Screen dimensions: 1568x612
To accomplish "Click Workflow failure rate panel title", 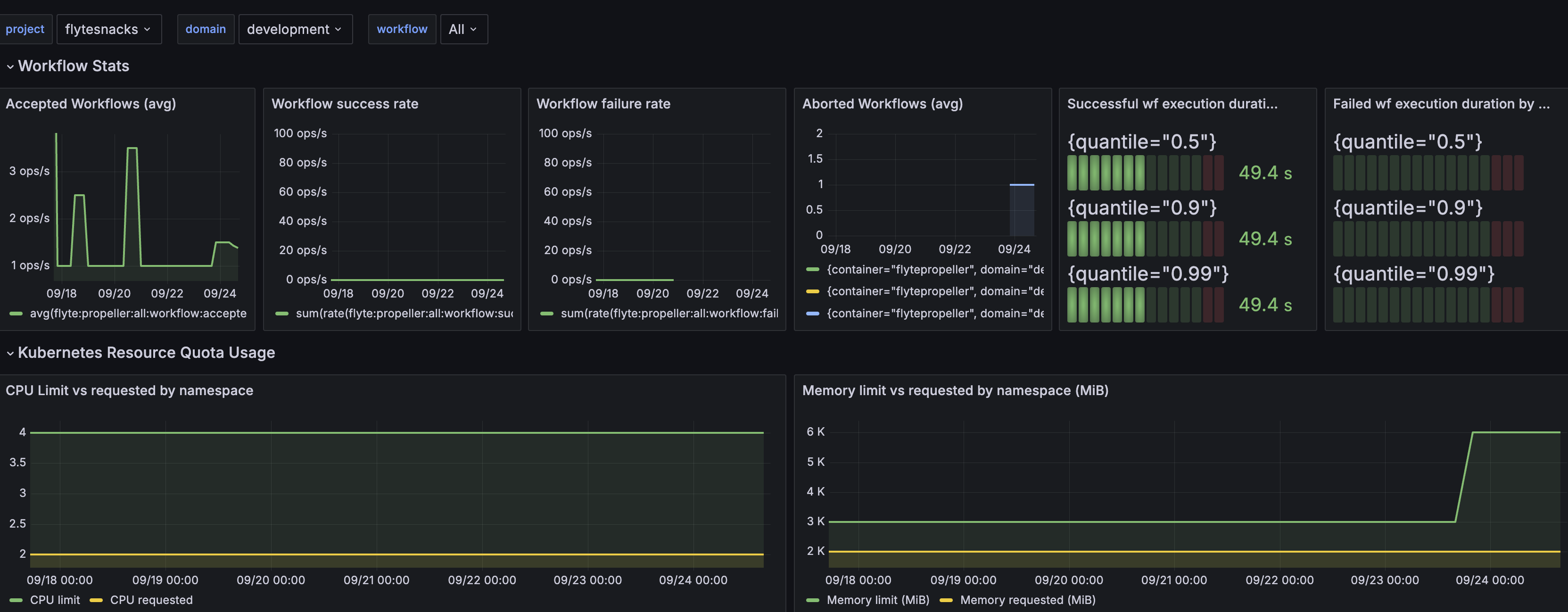I will 602,104.
